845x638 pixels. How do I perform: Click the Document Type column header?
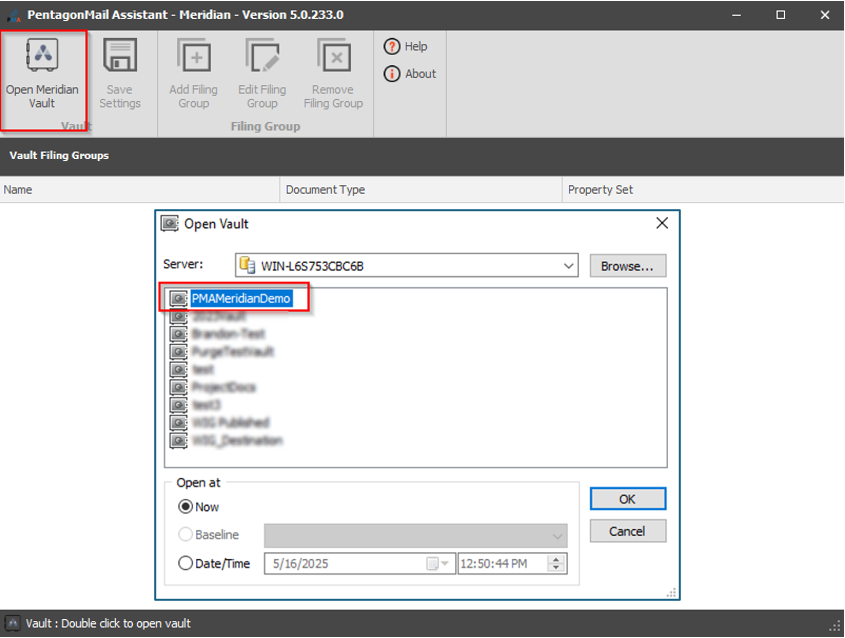421,190
